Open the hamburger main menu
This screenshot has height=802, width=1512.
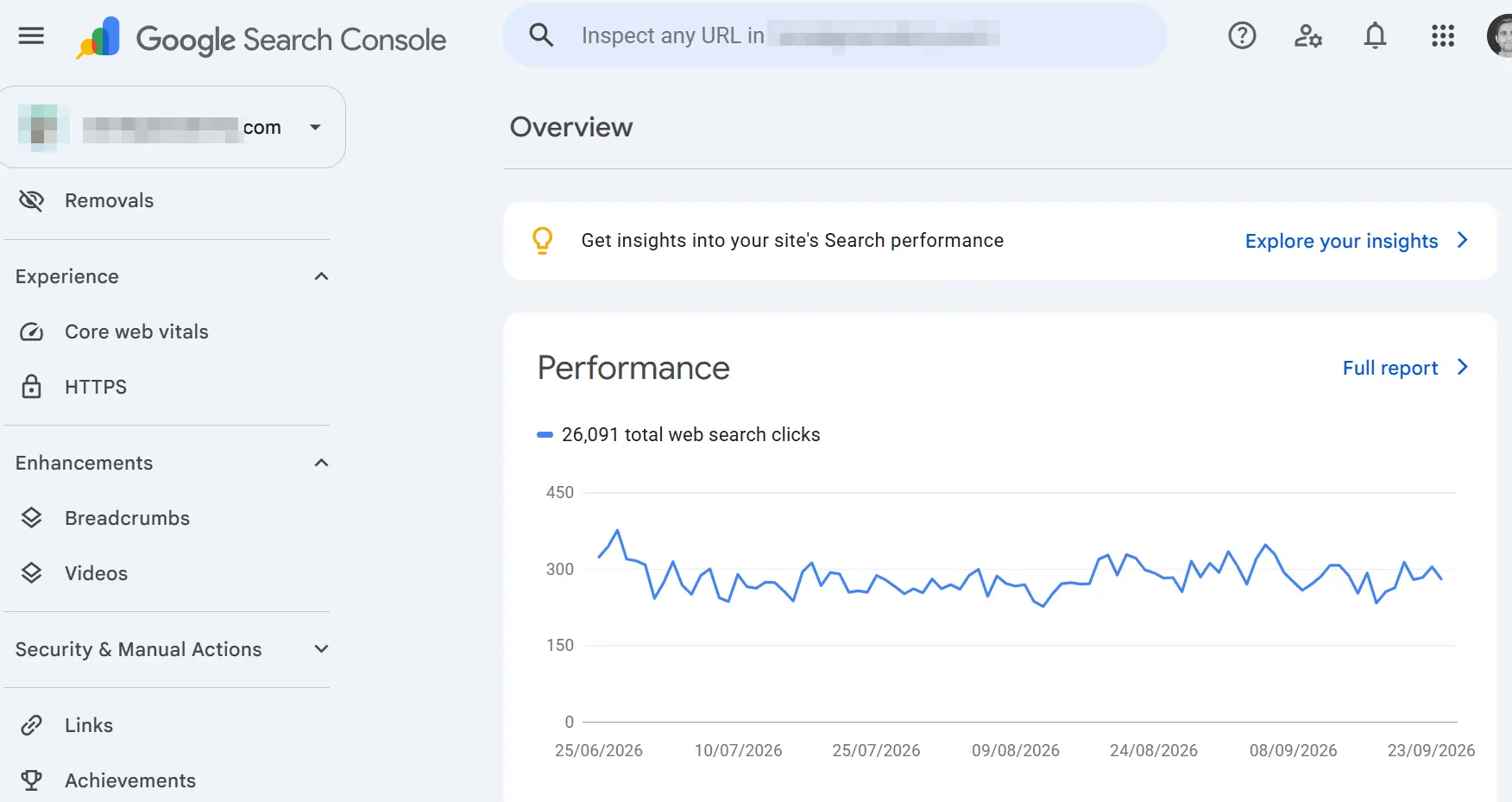tap(31, 35)
